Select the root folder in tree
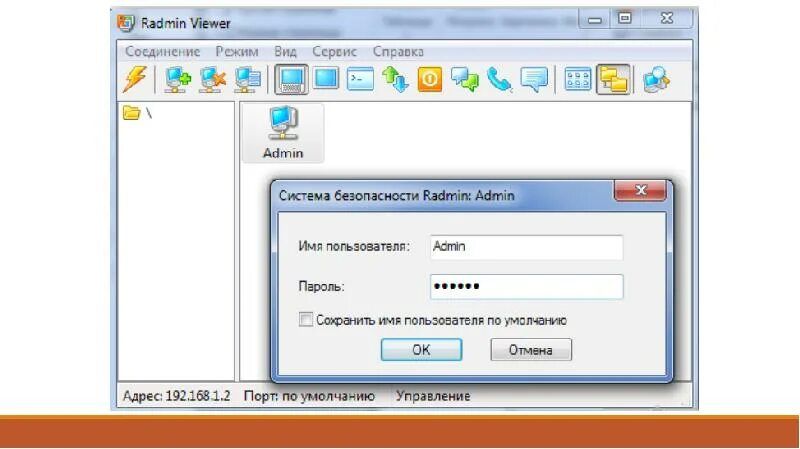The image size is (800, 449). point(137,113)
